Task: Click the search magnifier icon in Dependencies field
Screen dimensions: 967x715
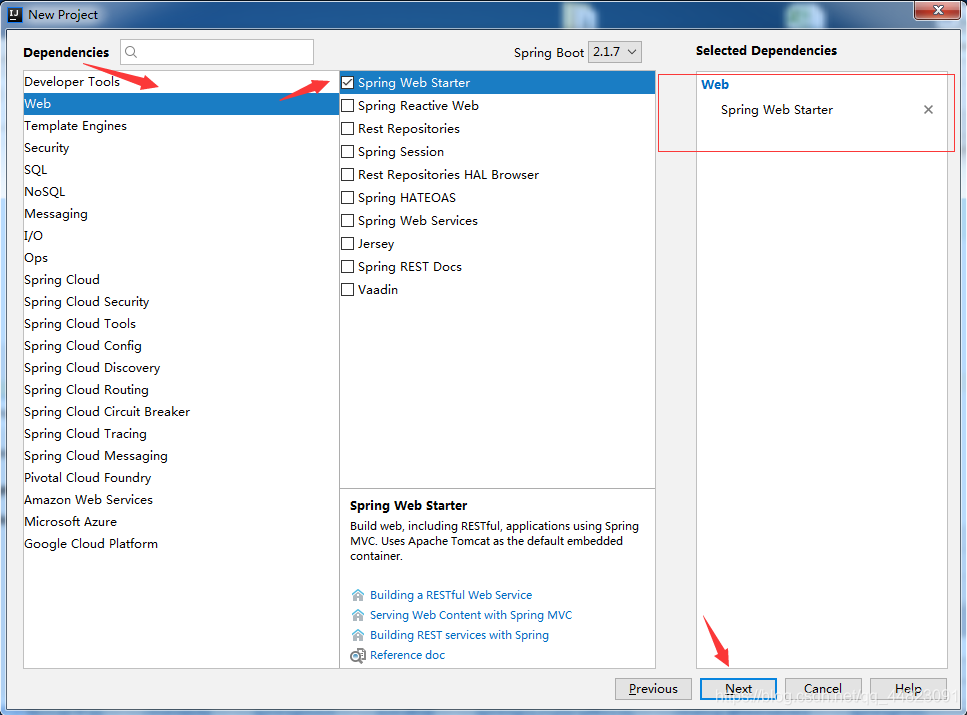Action: 131,52
